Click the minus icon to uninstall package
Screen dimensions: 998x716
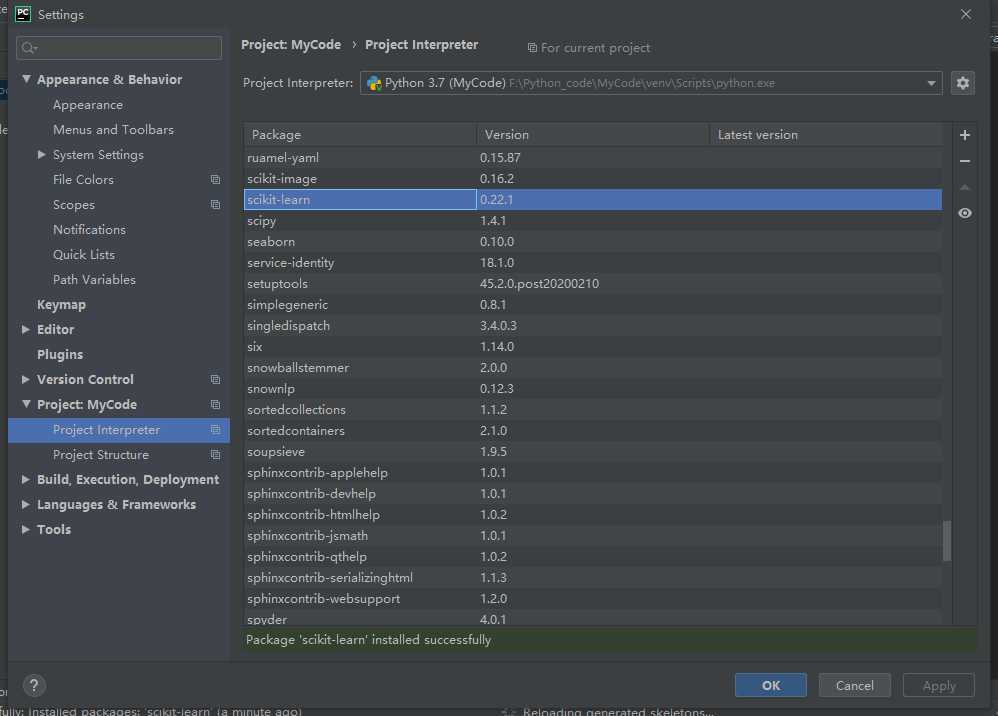tap(965, 161)
